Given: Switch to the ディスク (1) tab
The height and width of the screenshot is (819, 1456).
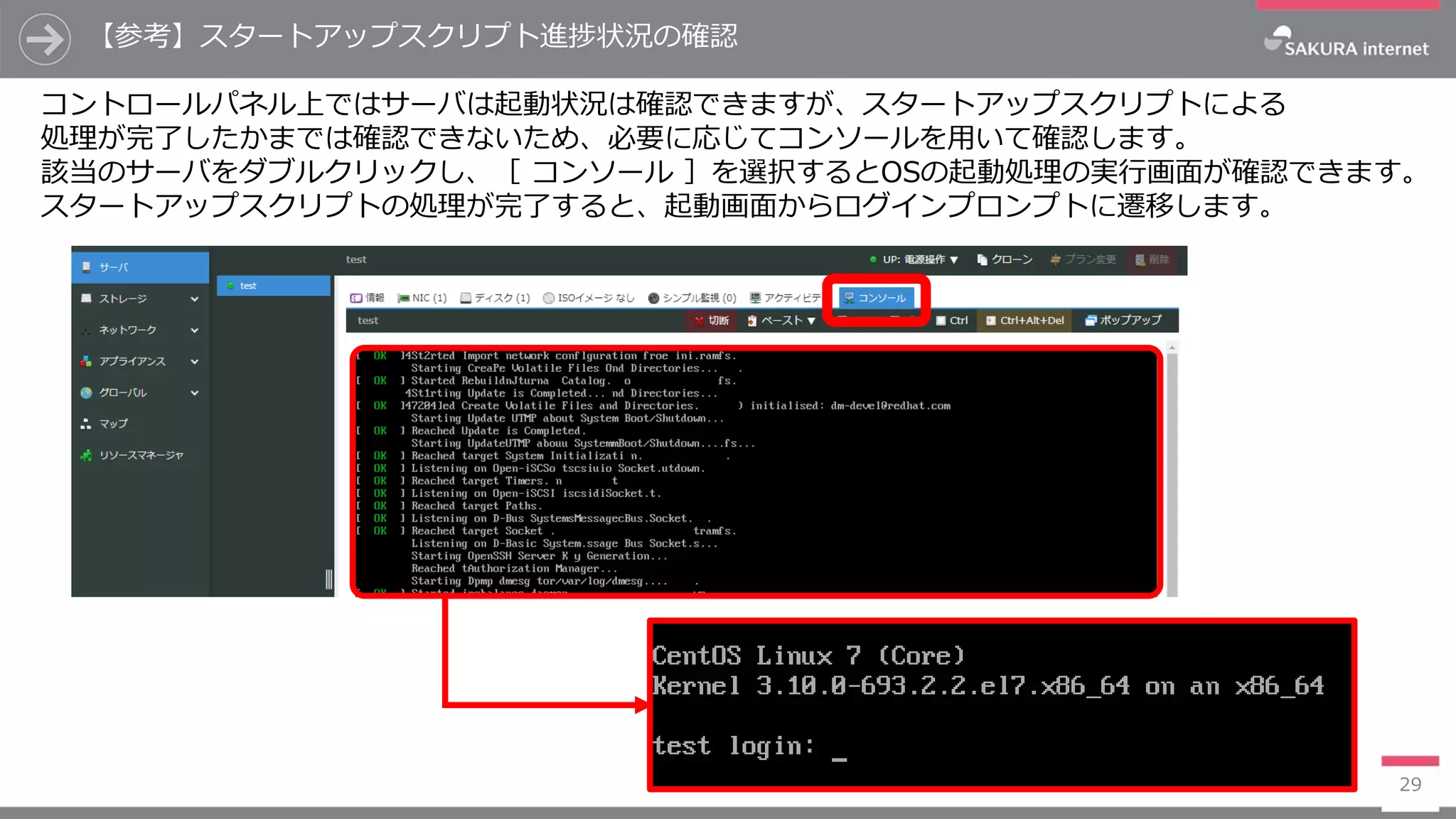Looking at the screenshot, I should point(496,298).
